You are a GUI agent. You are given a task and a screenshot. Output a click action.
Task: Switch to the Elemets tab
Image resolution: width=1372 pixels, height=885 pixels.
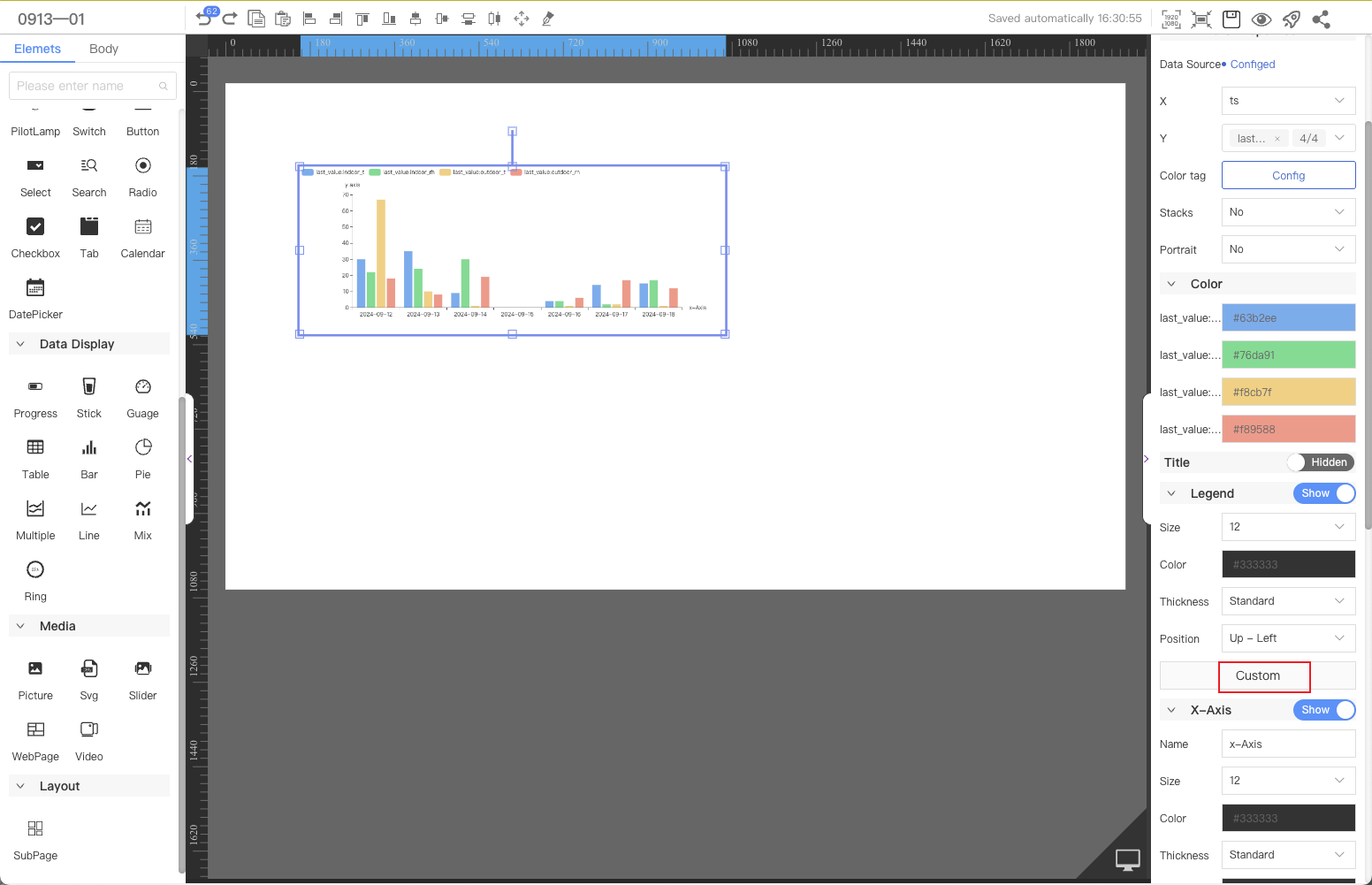pos(37,49)
